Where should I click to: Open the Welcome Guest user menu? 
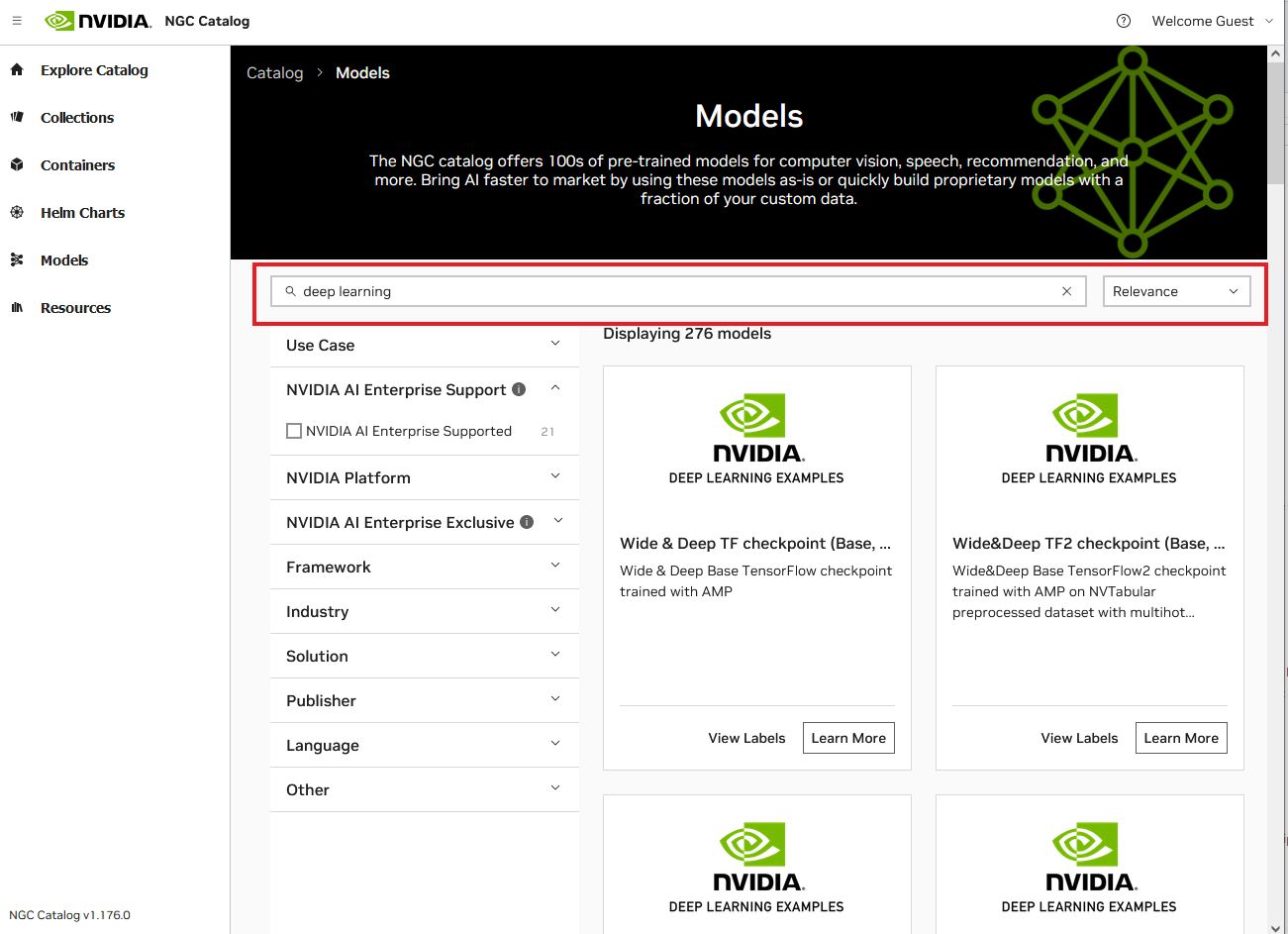click(1211, 21)
